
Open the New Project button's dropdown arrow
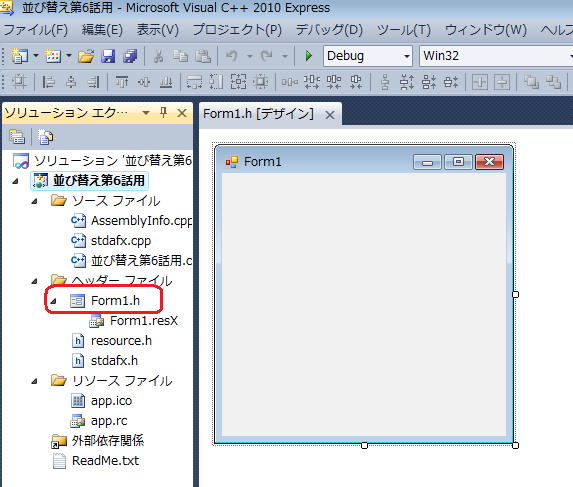pyautogui.click(x=36, y=56)
